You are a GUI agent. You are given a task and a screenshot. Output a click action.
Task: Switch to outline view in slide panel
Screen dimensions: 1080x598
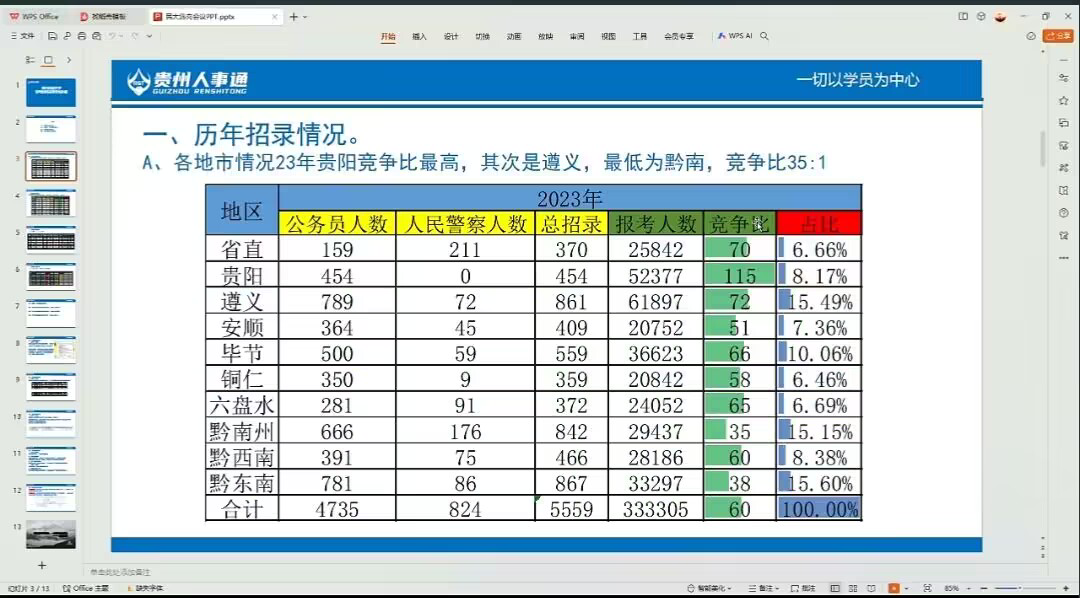coord(29,61)
